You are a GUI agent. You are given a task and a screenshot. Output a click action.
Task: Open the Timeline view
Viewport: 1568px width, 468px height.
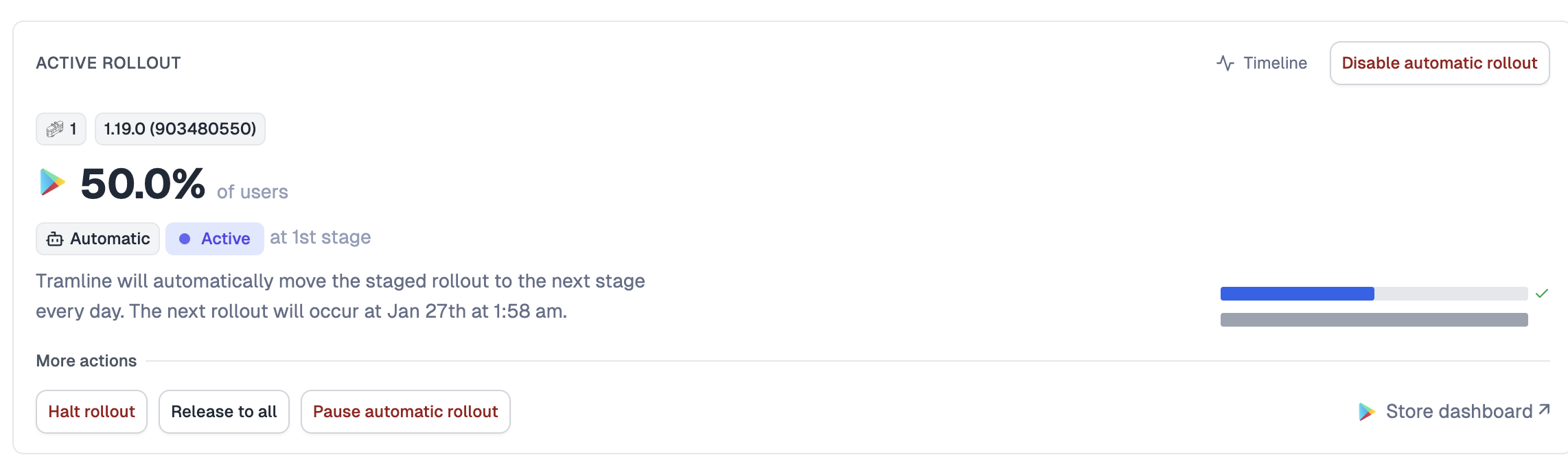coord(1274,63)
